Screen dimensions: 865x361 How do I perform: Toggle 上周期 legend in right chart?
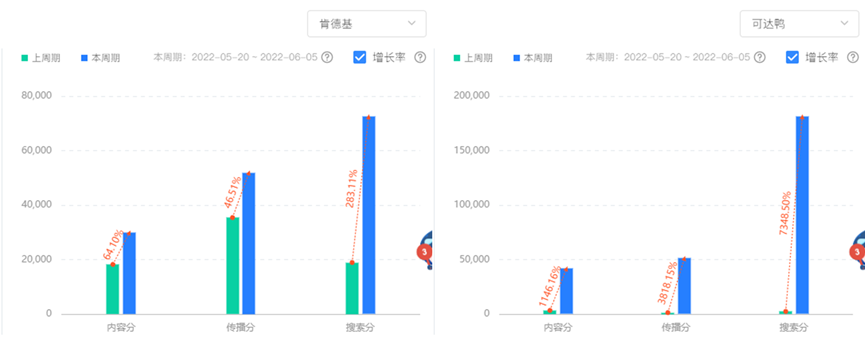tap(473, 58)
